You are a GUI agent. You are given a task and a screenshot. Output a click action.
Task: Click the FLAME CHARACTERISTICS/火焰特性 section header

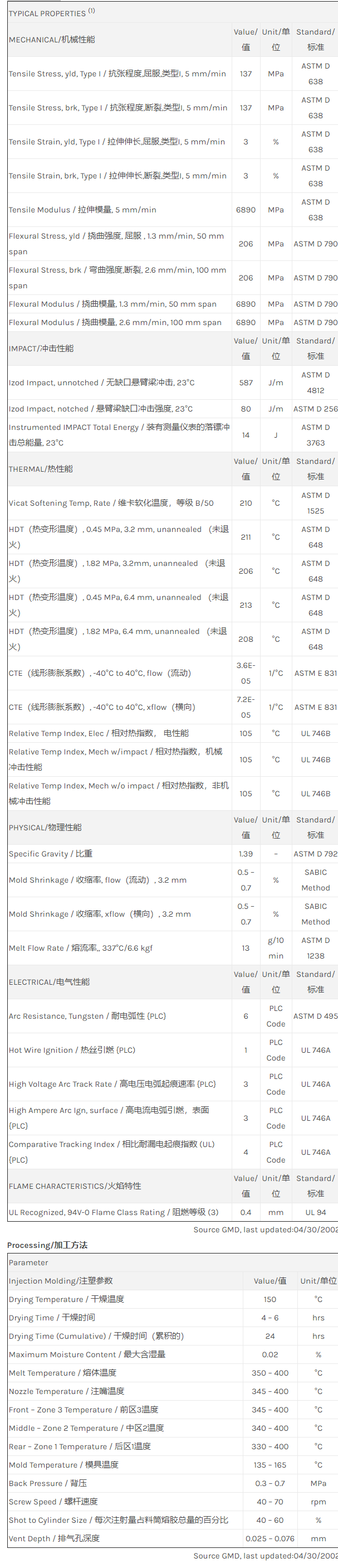click(x=75, y=1187)
